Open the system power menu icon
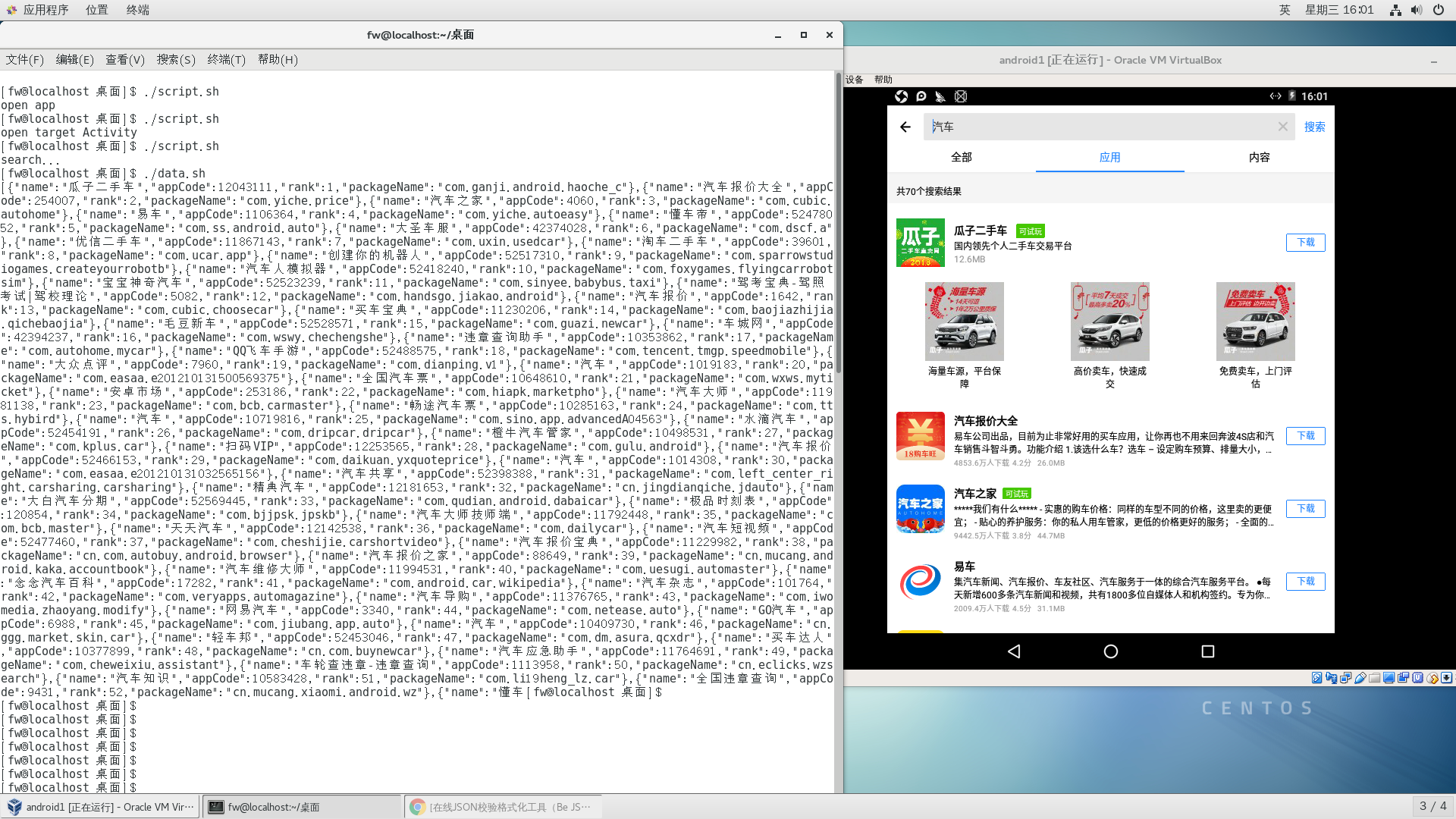Screen dimensions: 1456x819 click(x=1438, y=10)
